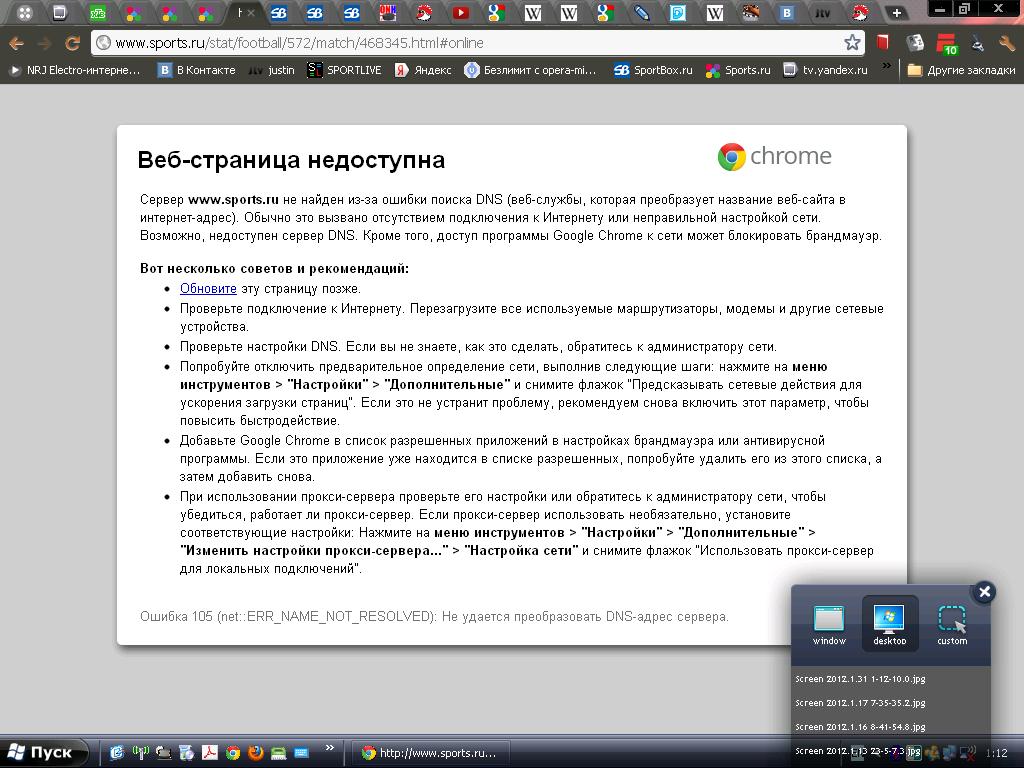1024x768 pixels.
Task: Open the Sports.ru bookmark
Action: tap(738, 70)
